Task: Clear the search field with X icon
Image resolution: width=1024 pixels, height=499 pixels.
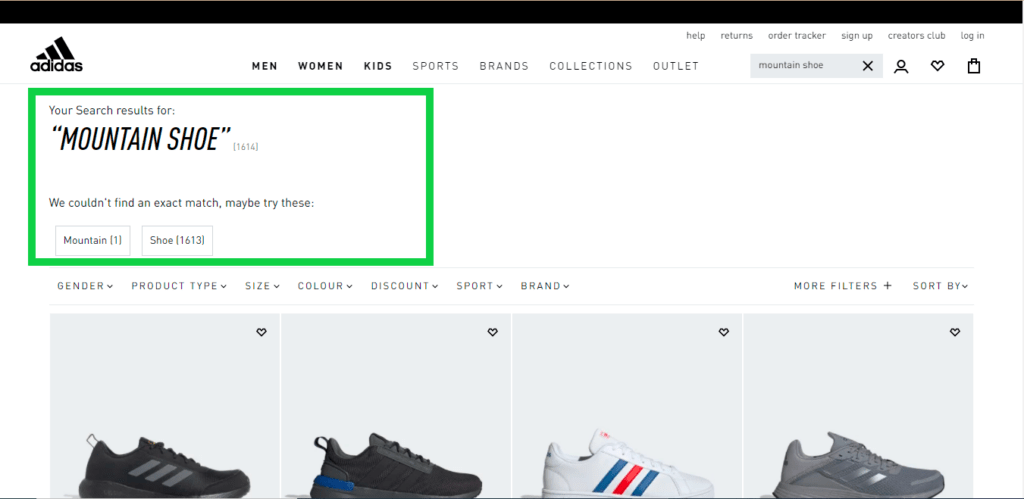Action: click(x=867, y=66)
